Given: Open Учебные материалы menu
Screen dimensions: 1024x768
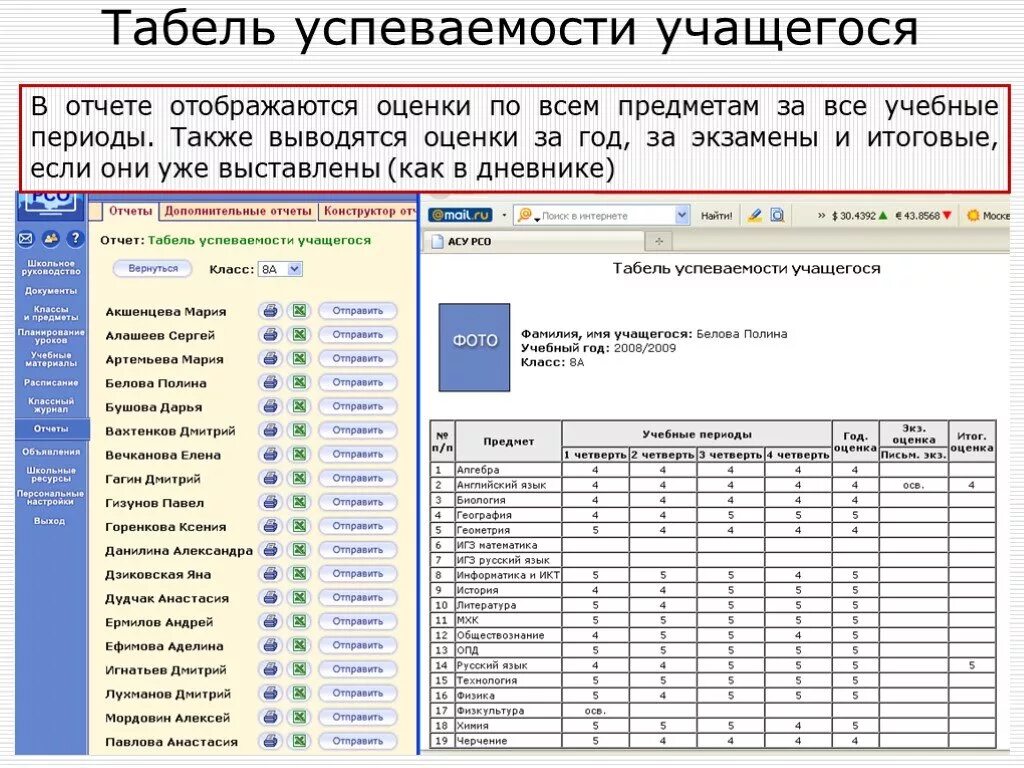Looking at the screenshot, I should (50, 359).
